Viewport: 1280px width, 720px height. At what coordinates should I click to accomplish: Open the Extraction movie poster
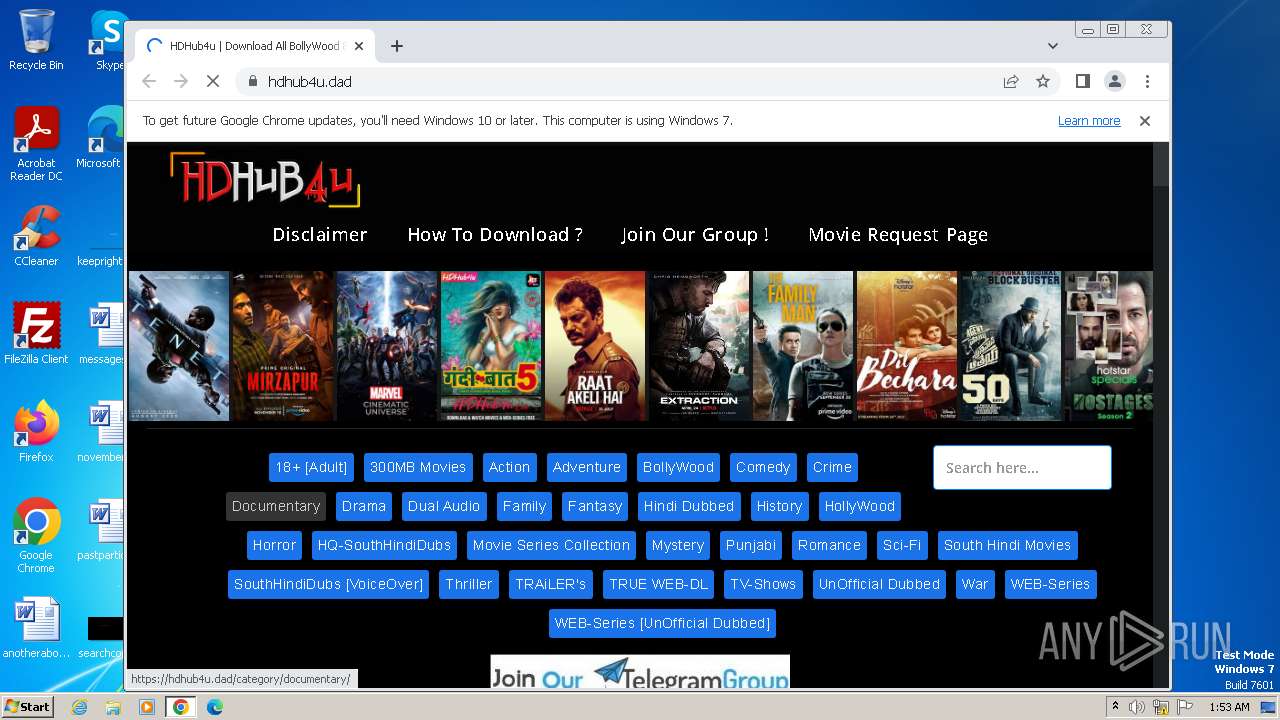(699, 346)
